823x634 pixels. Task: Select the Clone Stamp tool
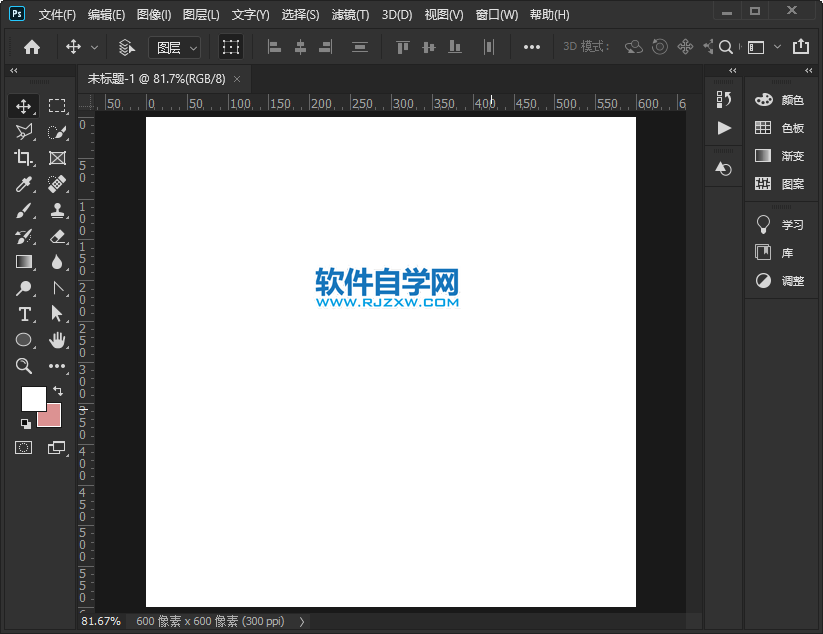click(x=57, y=210)
